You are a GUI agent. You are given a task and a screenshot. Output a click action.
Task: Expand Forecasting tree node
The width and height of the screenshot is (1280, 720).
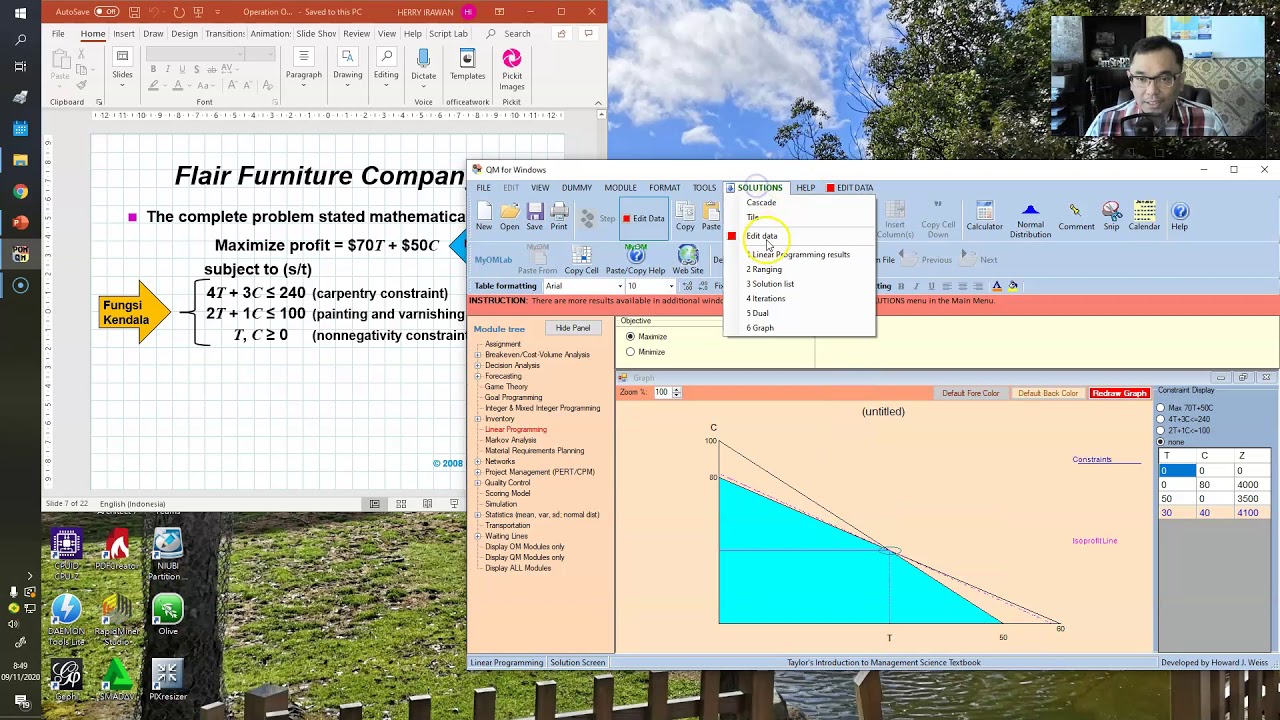[x=478, y=376]
